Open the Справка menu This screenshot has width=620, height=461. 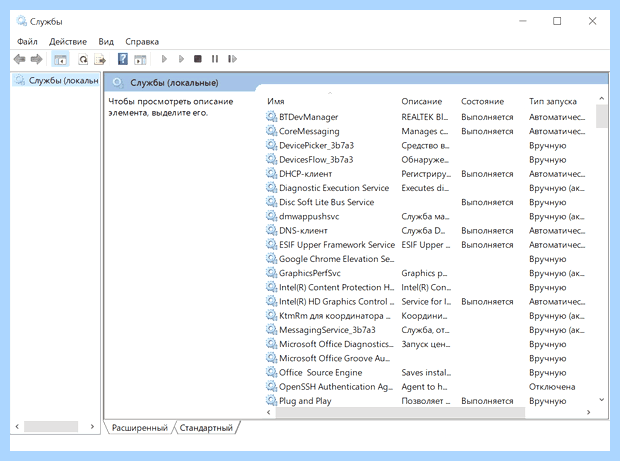142,42
